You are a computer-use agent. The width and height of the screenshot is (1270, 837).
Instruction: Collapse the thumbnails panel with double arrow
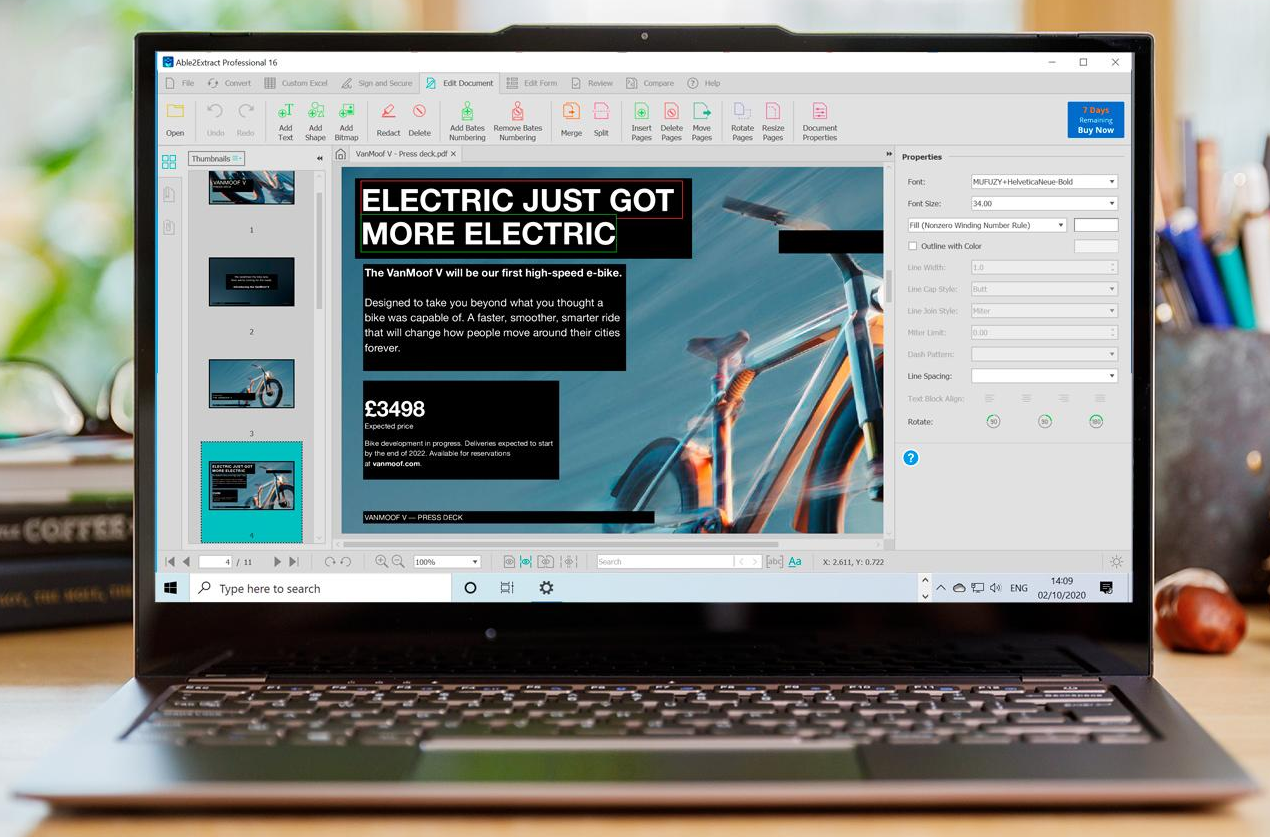click(320, 159)
